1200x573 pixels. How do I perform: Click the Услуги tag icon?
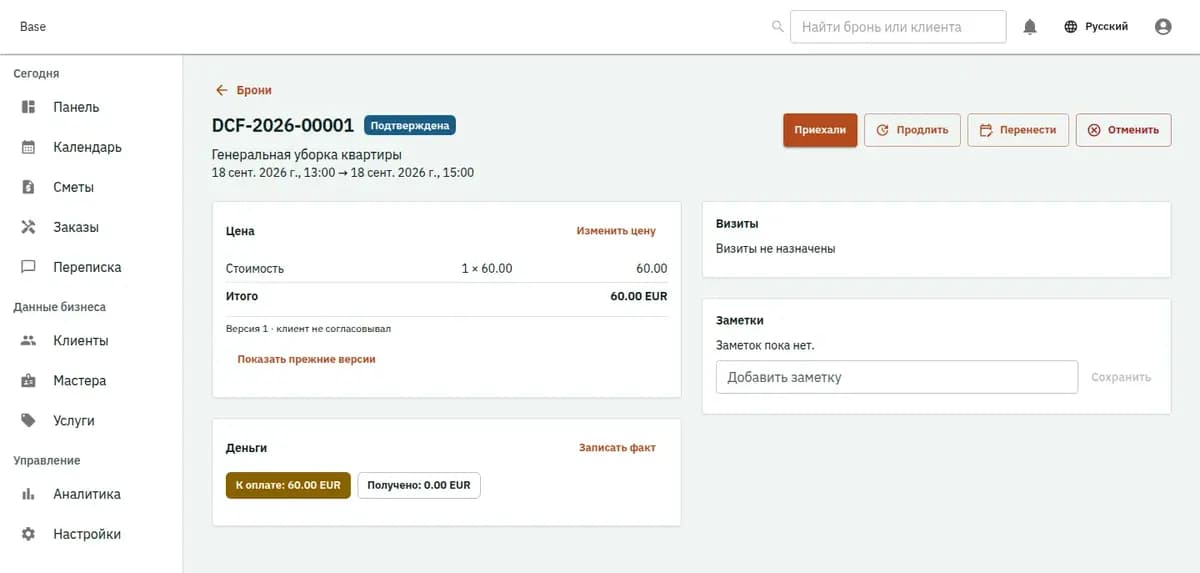pyautogui.click(x=29, y=421)
